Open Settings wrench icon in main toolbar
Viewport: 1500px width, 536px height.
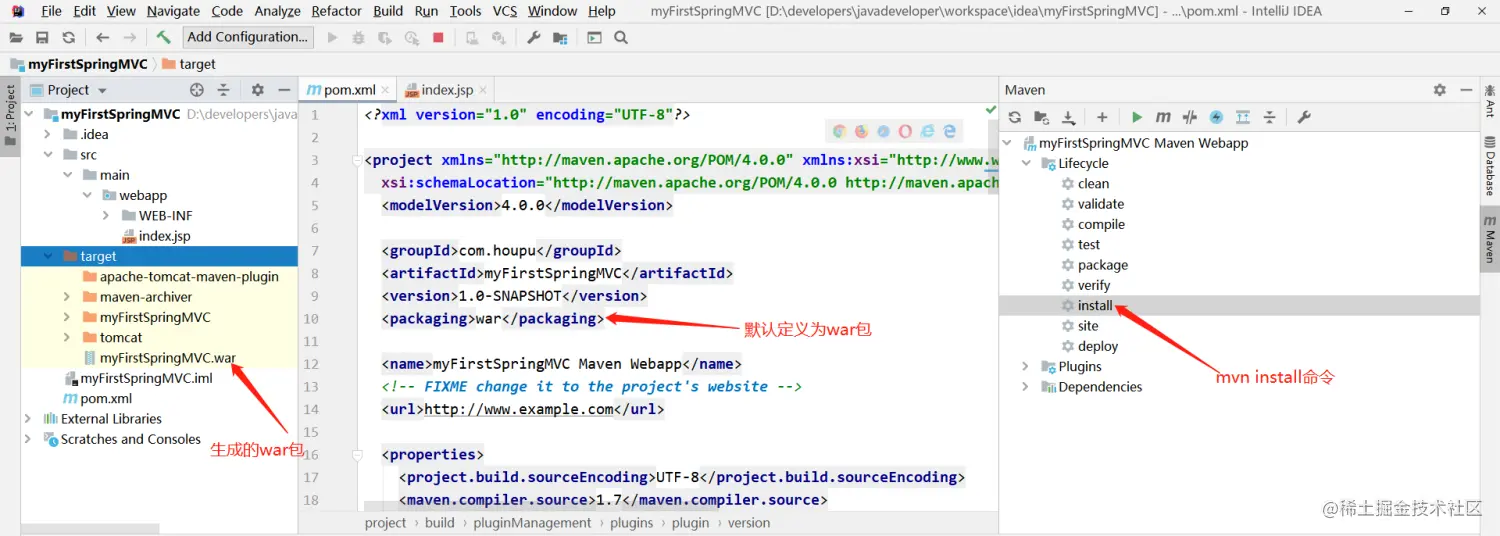pyautogui.click(x=534, y=38)
